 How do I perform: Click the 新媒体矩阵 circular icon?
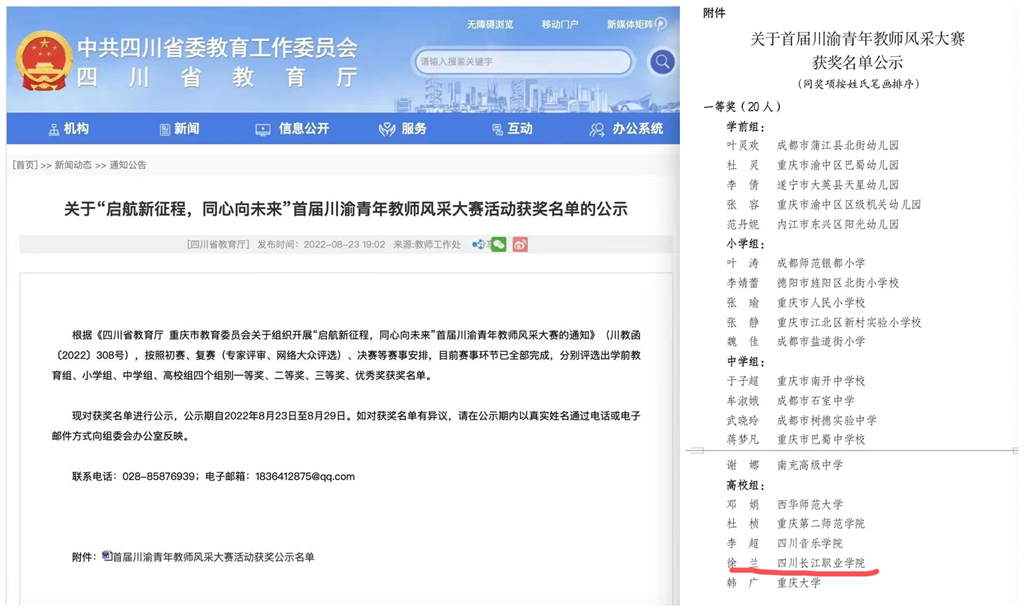(x=661, y=24)
